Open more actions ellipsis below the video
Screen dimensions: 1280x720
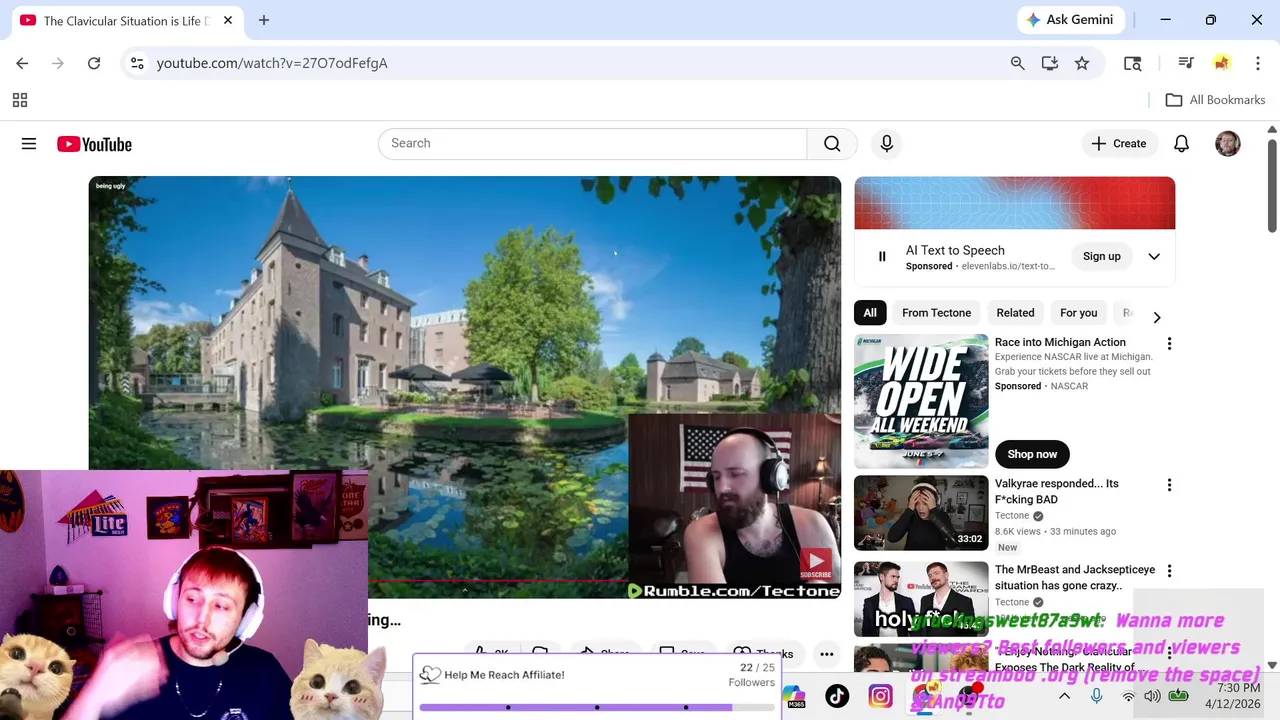[x=827, y=655]
